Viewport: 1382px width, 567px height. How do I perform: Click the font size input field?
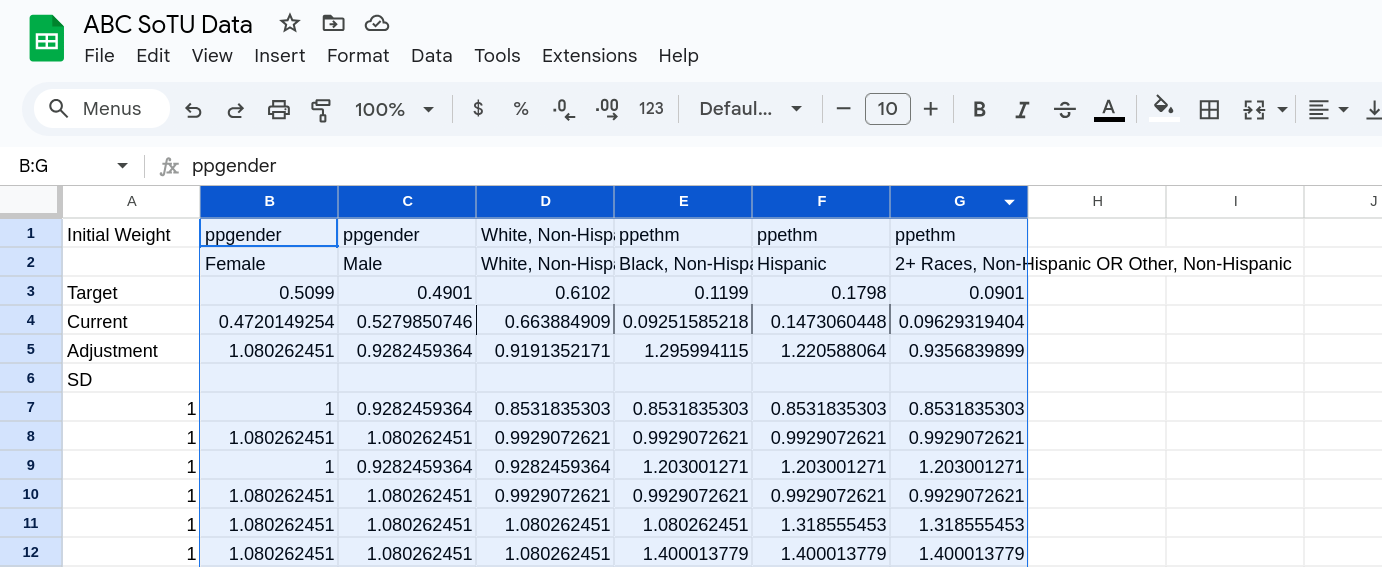tap(887, 109)
